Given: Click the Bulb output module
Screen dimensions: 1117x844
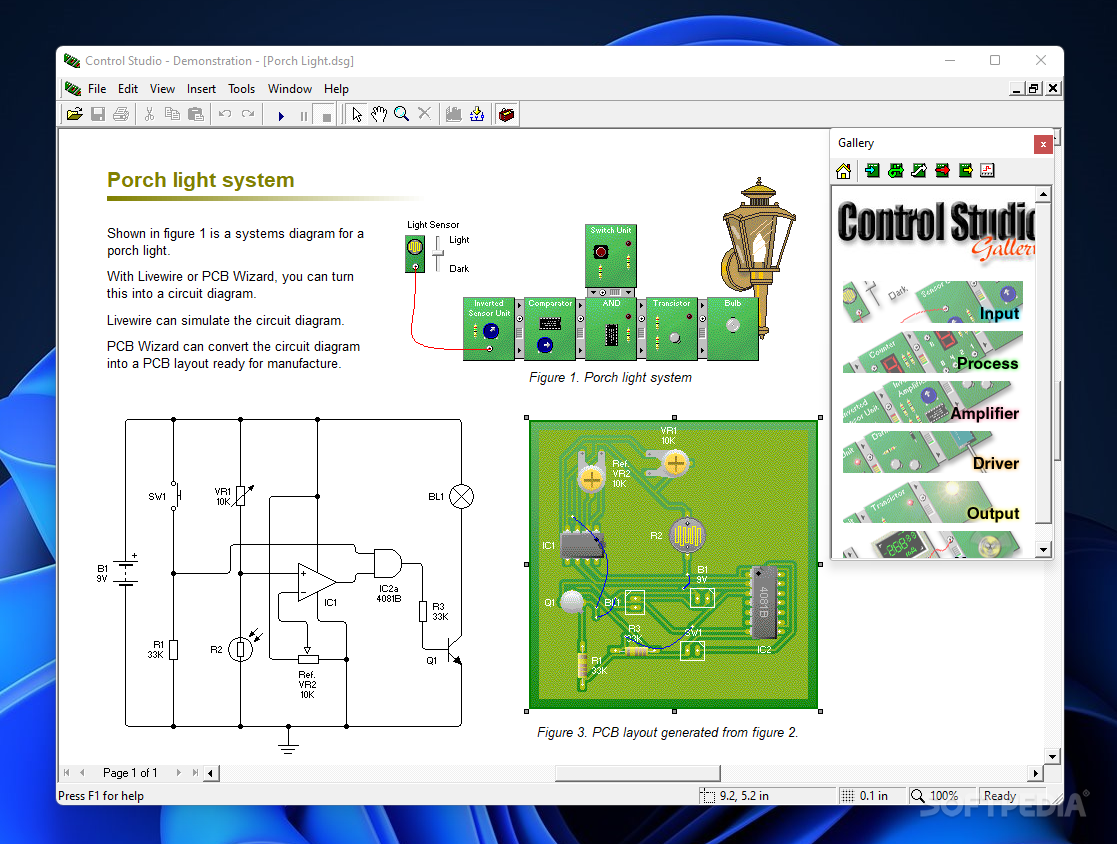Looking at the screenshot, I should click(x=733, y=329).
